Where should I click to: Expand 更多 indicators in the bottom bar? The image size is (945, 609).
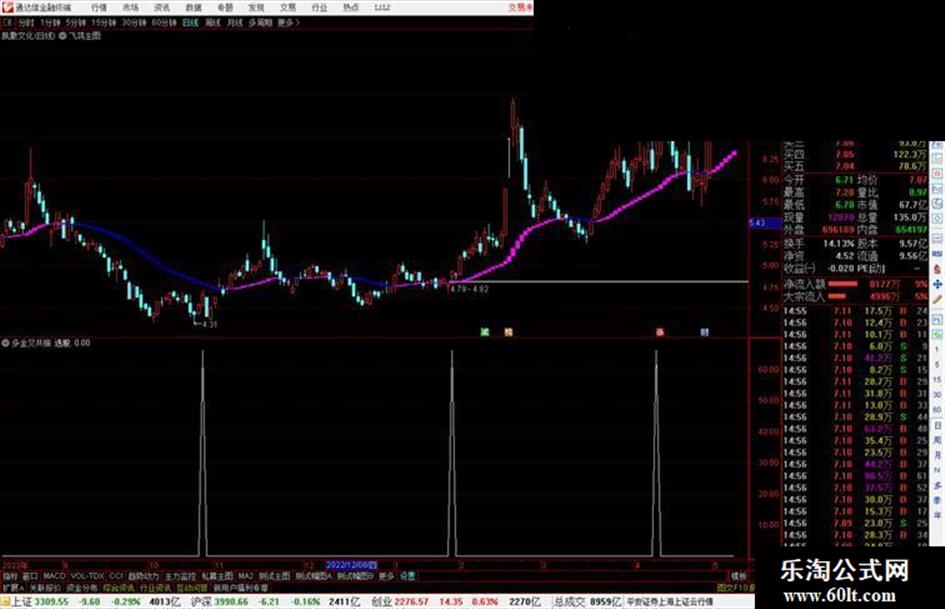point(386,576)
